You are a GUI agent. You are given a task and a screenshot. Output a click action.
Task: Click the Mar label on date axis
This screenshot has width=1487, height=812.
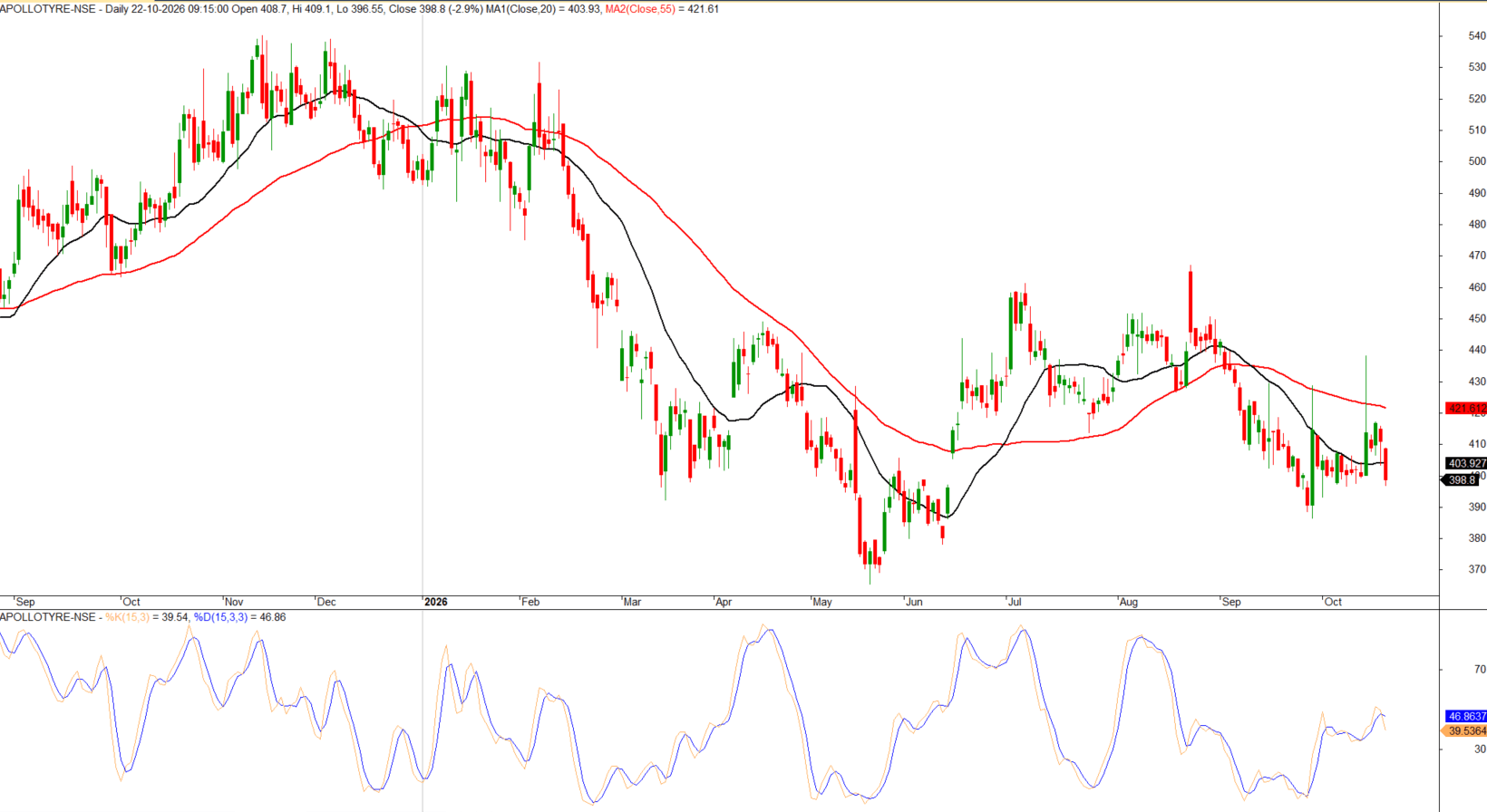pyautogui.click(x=632, y=602)
